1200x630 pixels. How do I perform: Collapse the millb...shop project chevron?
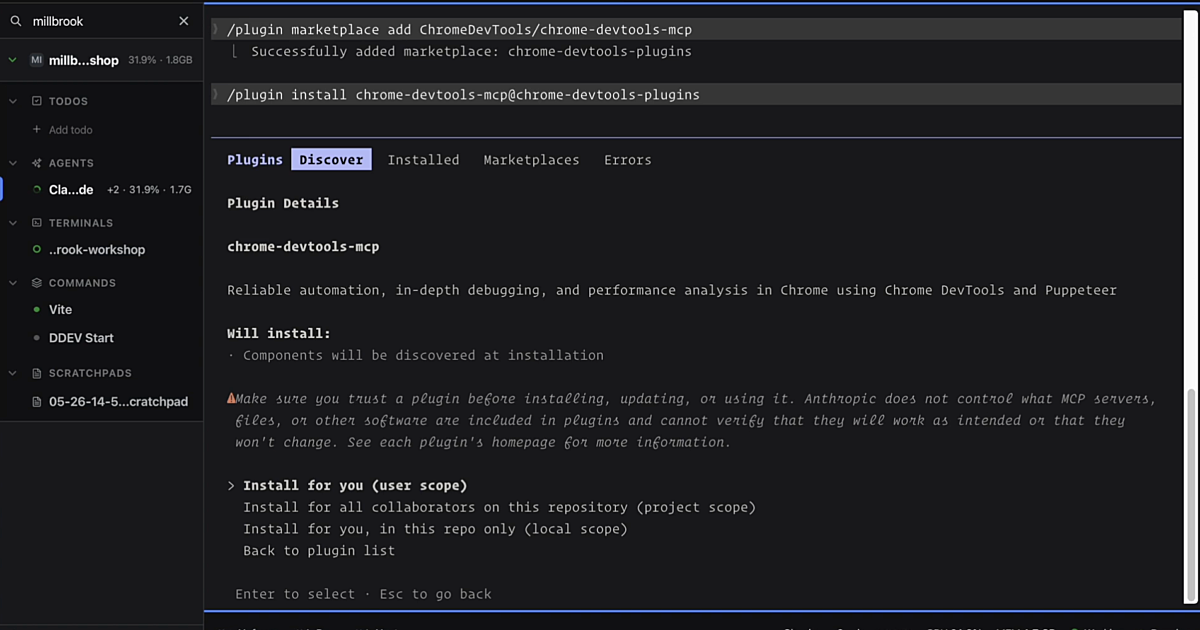point(13,60)
